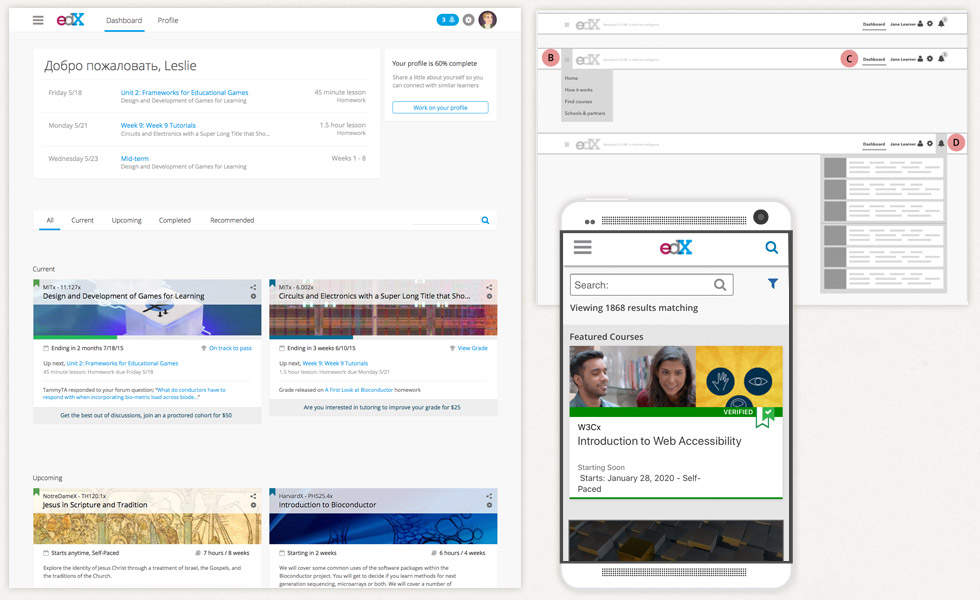This screenshot has width=980, height=600.
Task: Open the hamburger menu in the mobile mockup
Action: [582, 248]
